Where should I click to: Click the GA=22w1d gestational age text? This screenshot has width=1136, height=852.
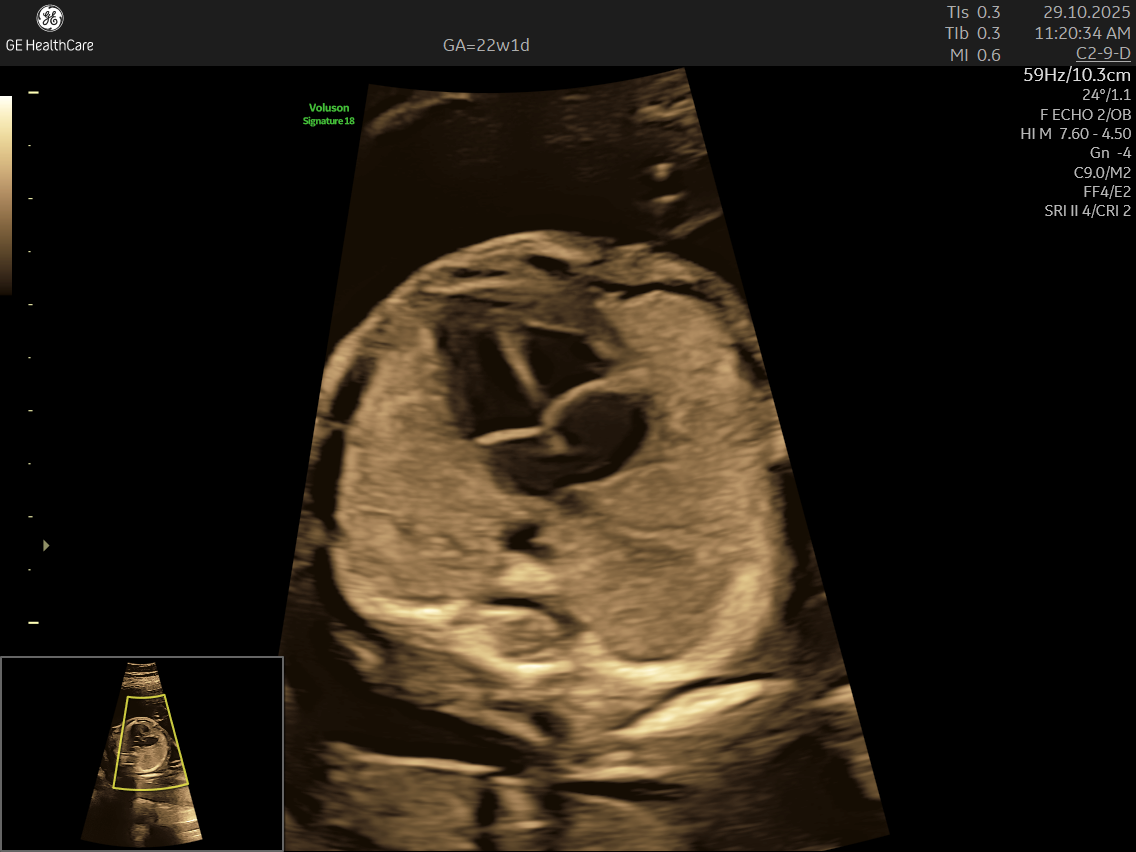point(486,46)
